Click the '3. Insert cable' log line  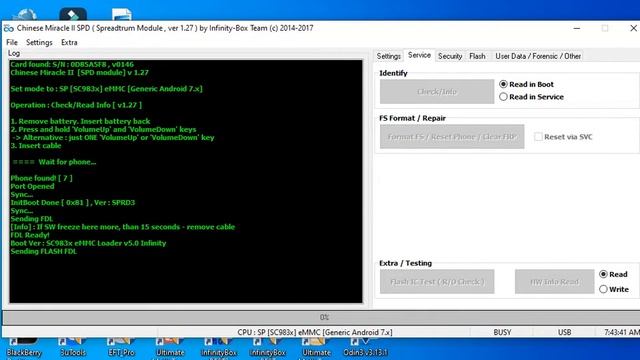(x=36, y=146)
